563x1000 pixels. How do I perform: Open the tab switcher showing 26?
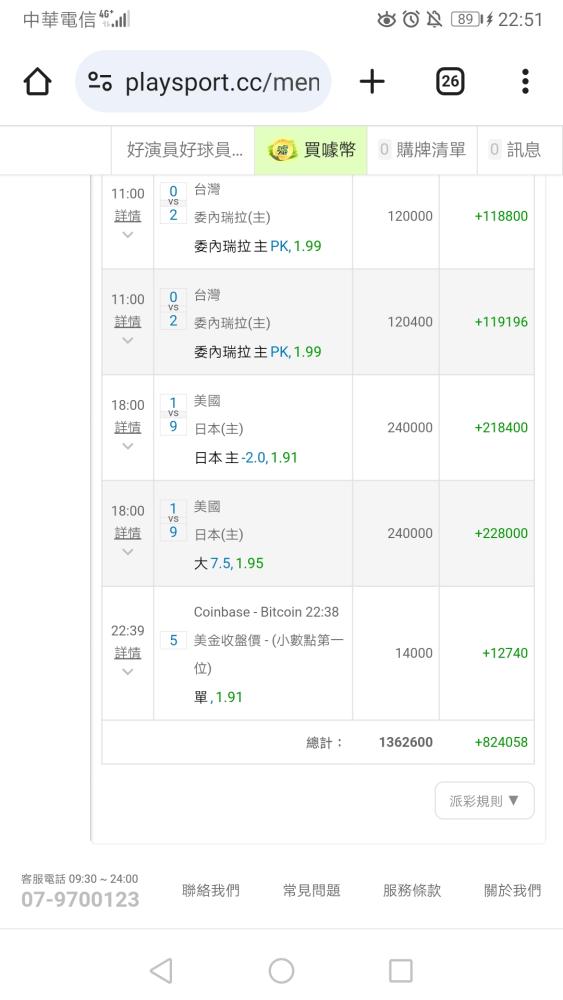450,82
